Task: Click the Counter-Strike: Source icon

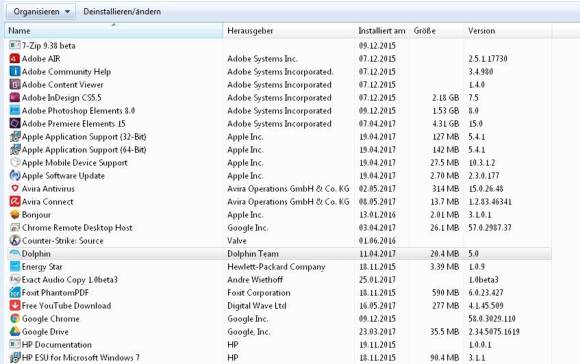Action: (15, 240)
